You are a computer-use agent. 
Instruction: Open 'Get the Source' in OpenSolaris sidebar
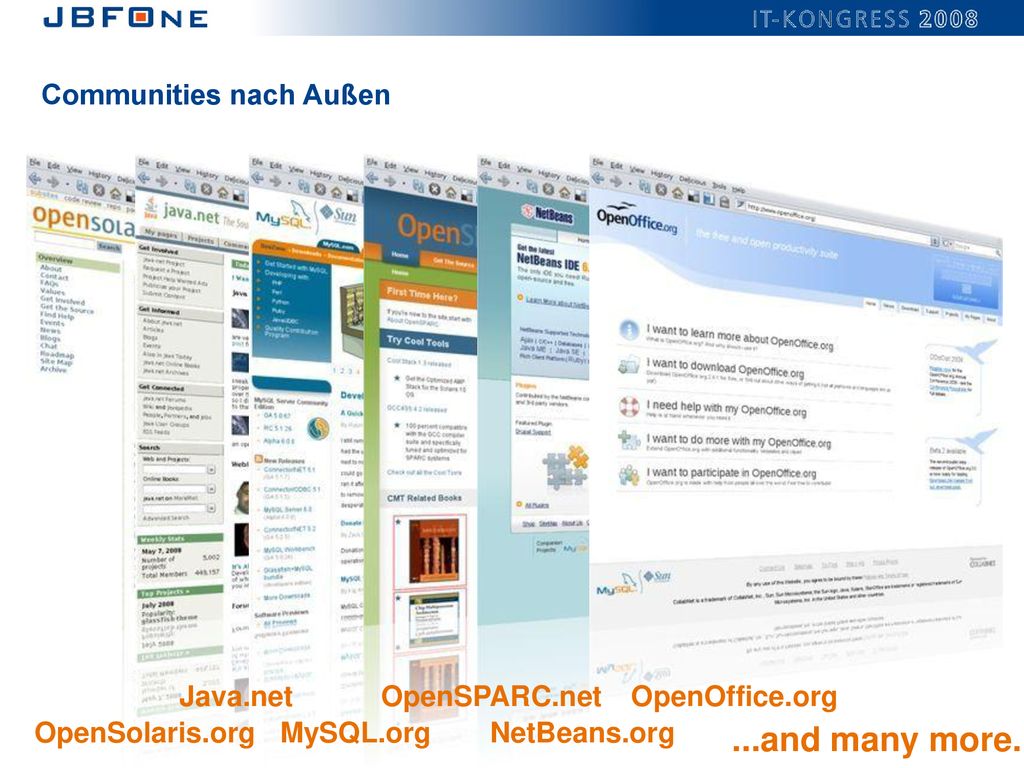tap(67, 308)
